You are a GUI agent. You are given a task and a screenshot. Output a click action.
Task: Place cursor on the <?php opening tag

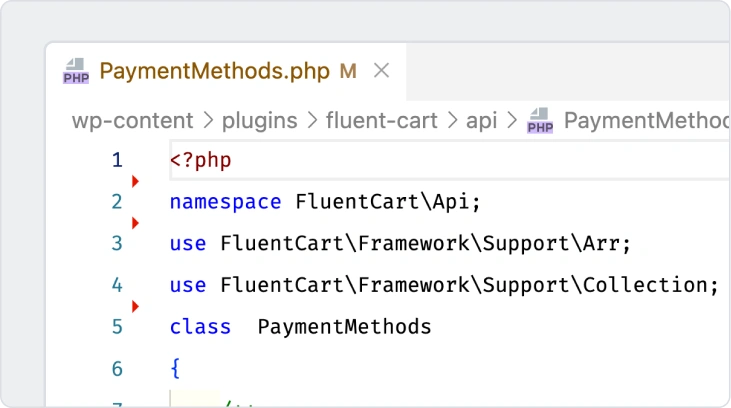point(200,160)
